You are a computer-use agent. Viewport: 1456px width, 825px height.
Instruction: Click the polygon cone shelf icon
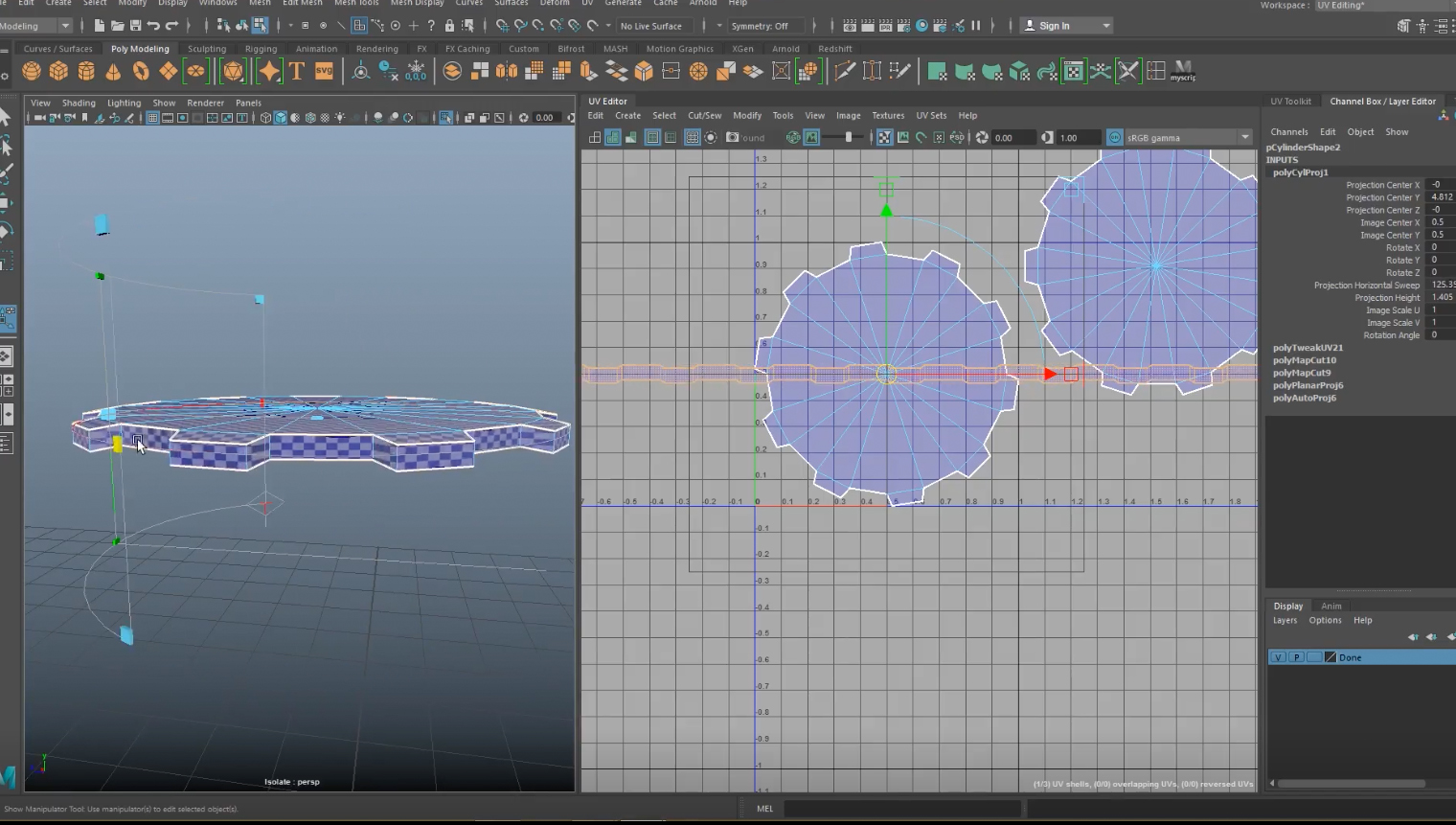point(113,71)
